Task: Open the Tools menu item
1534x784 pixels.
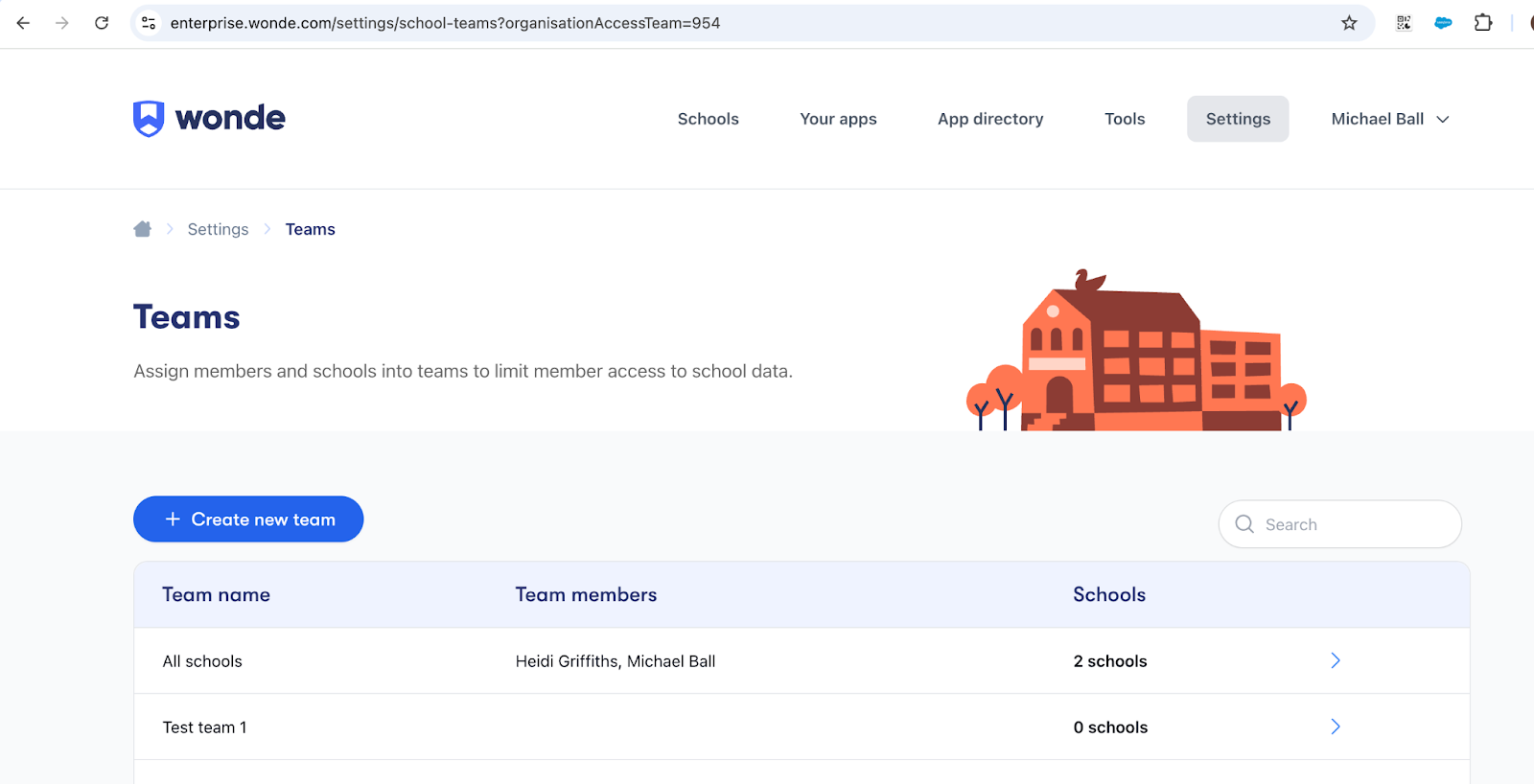Action: [x=1125, y=119]
